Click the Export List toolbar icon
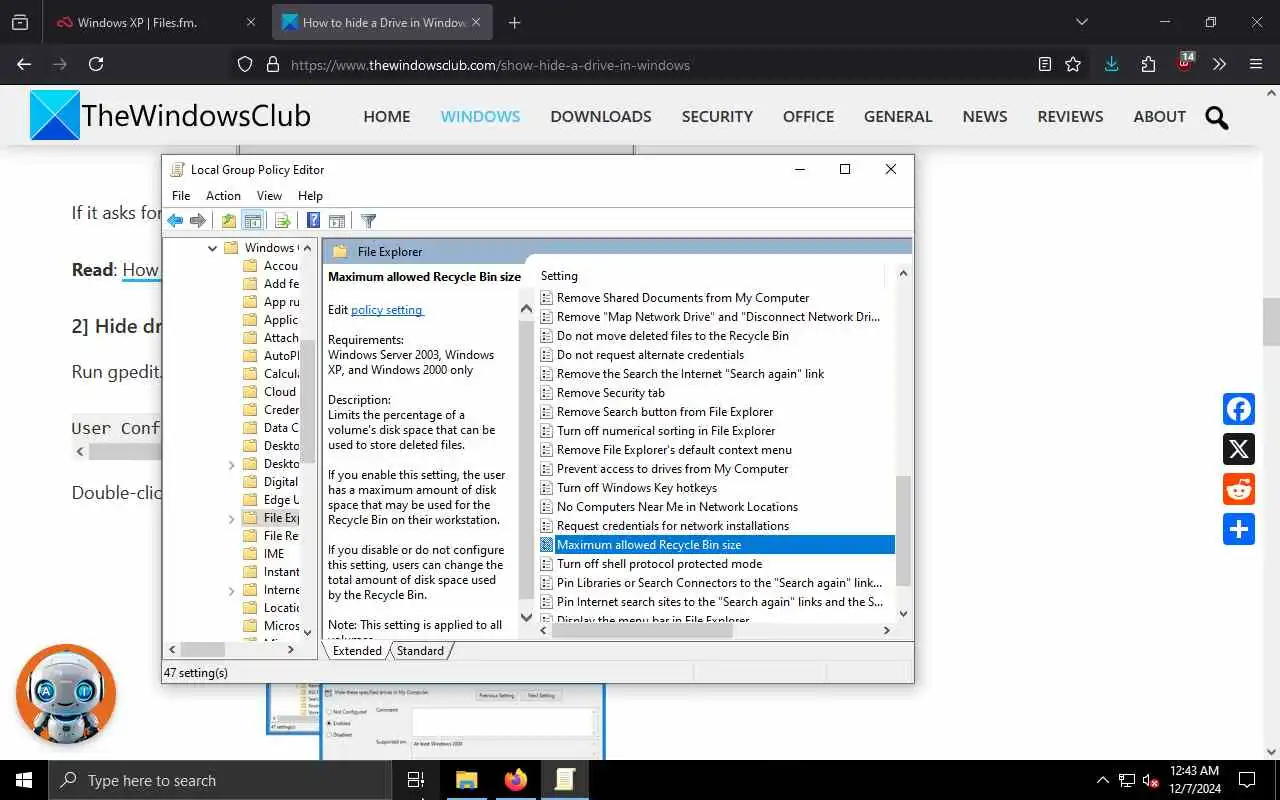 click(282, 221)
